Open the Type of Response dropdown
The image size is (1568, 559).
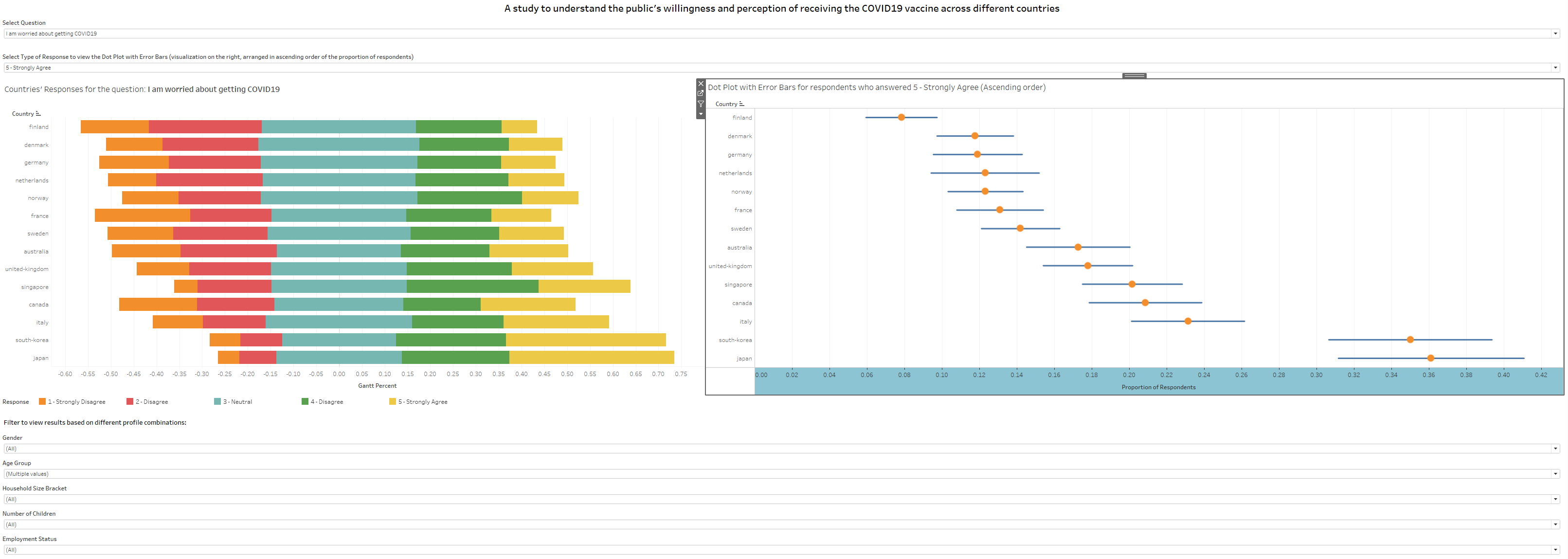tap(1555, 68)
